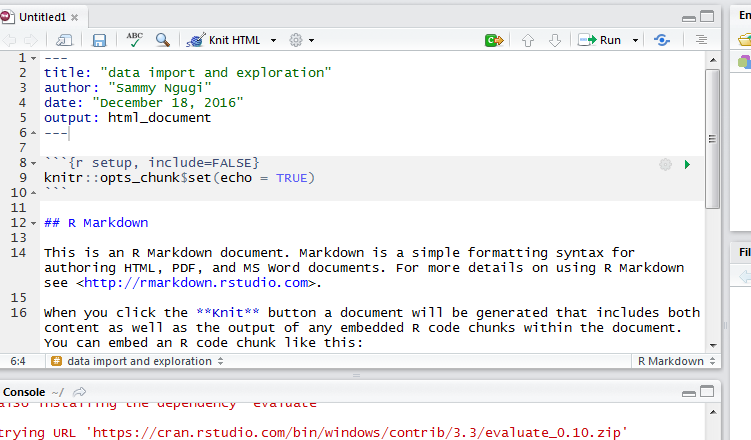Image resolution: width=751 pixels, height=440 pixels.
Task: Click the editor vertical scrollbar thumb
Action: pos(713,139)
